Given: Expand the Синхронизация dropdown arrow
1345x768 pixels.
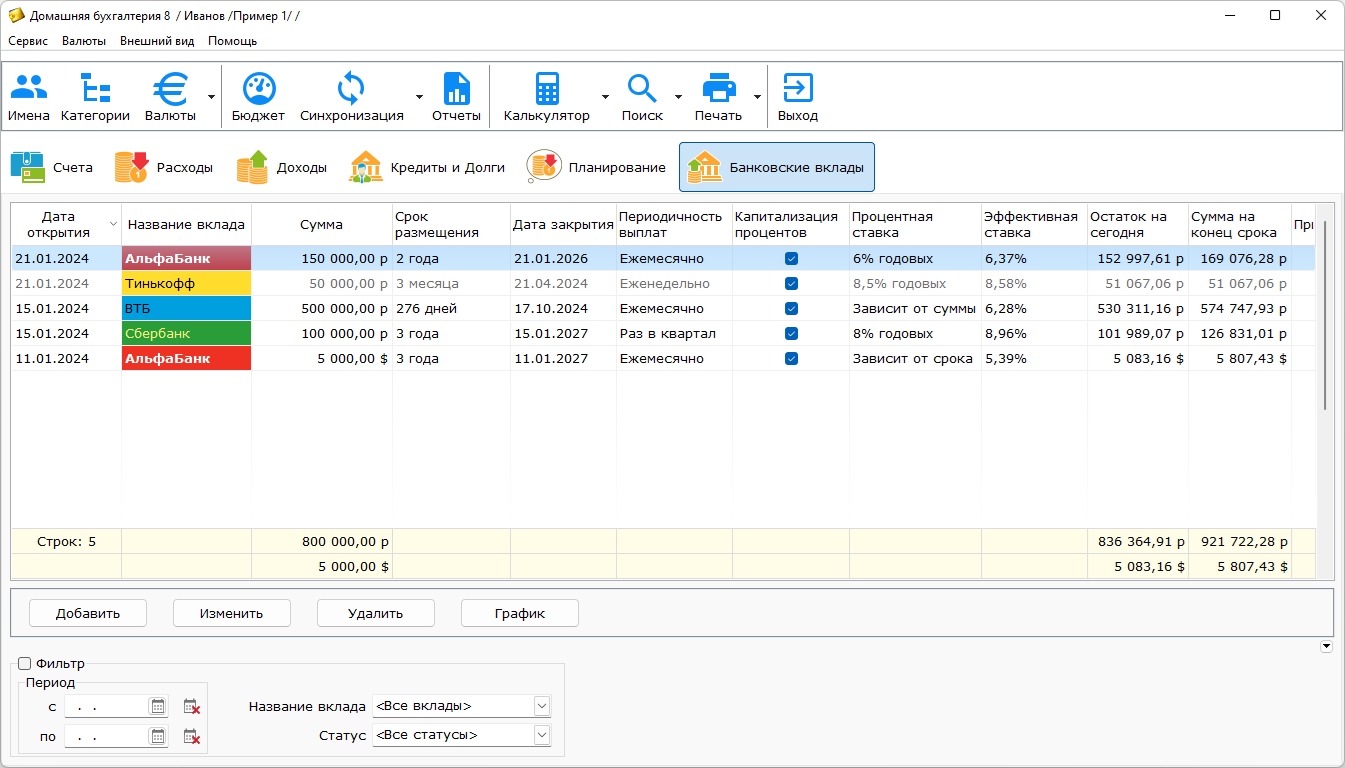Looking at the screenshot, I should click(x=419, y=97).
